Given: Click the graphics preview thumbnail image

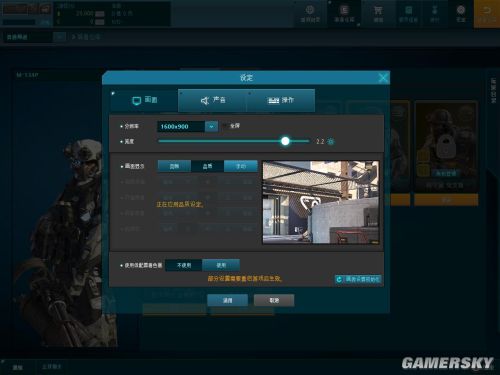Looking at the screenshot, I should [321, 203].
